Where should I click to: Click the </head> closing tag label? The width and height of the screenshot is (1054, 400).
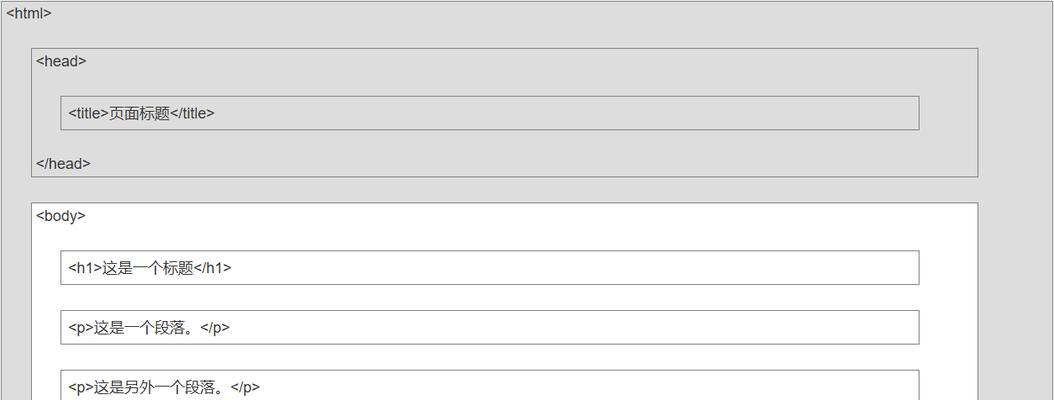click(63, 163)
